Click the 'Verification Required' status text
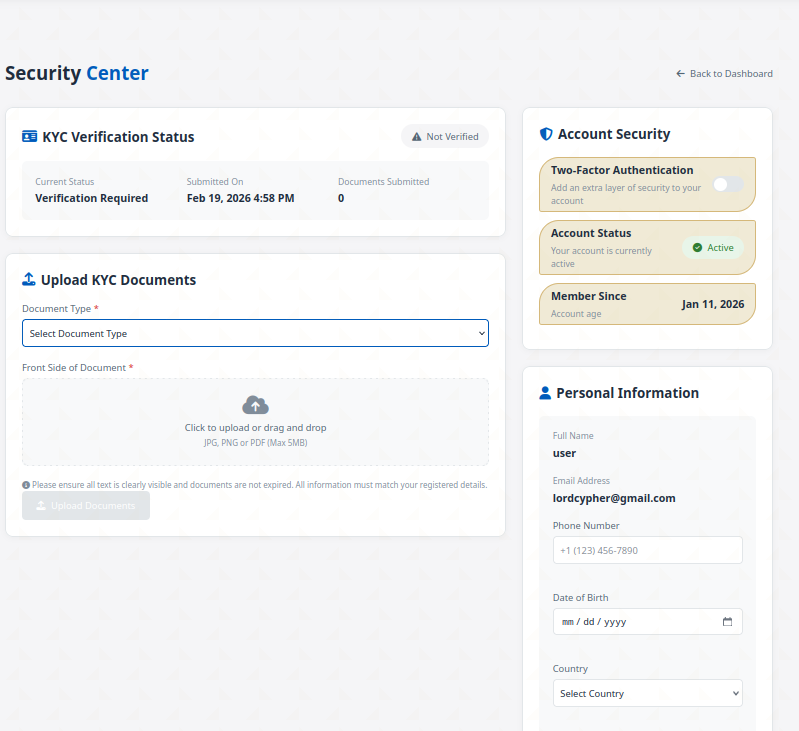This screenshot has height=731, width=799. tap(92, 198)
